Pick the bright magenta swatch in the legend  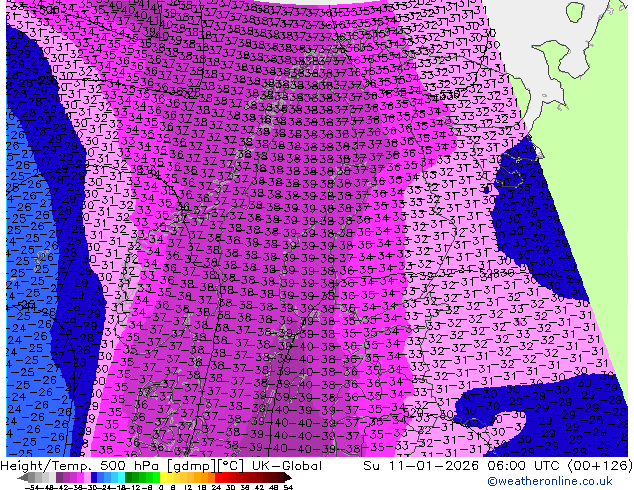(x=80, y=478)
